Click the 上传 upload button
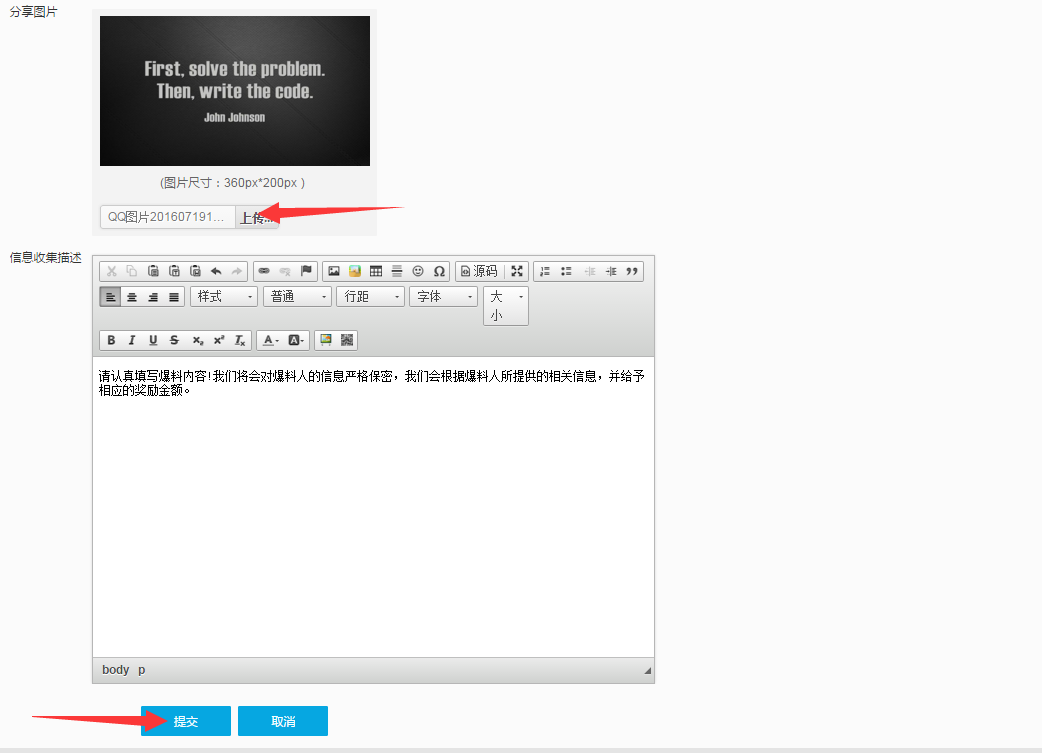Screen dimensions: 1042x753 click(x=257, y=217)
